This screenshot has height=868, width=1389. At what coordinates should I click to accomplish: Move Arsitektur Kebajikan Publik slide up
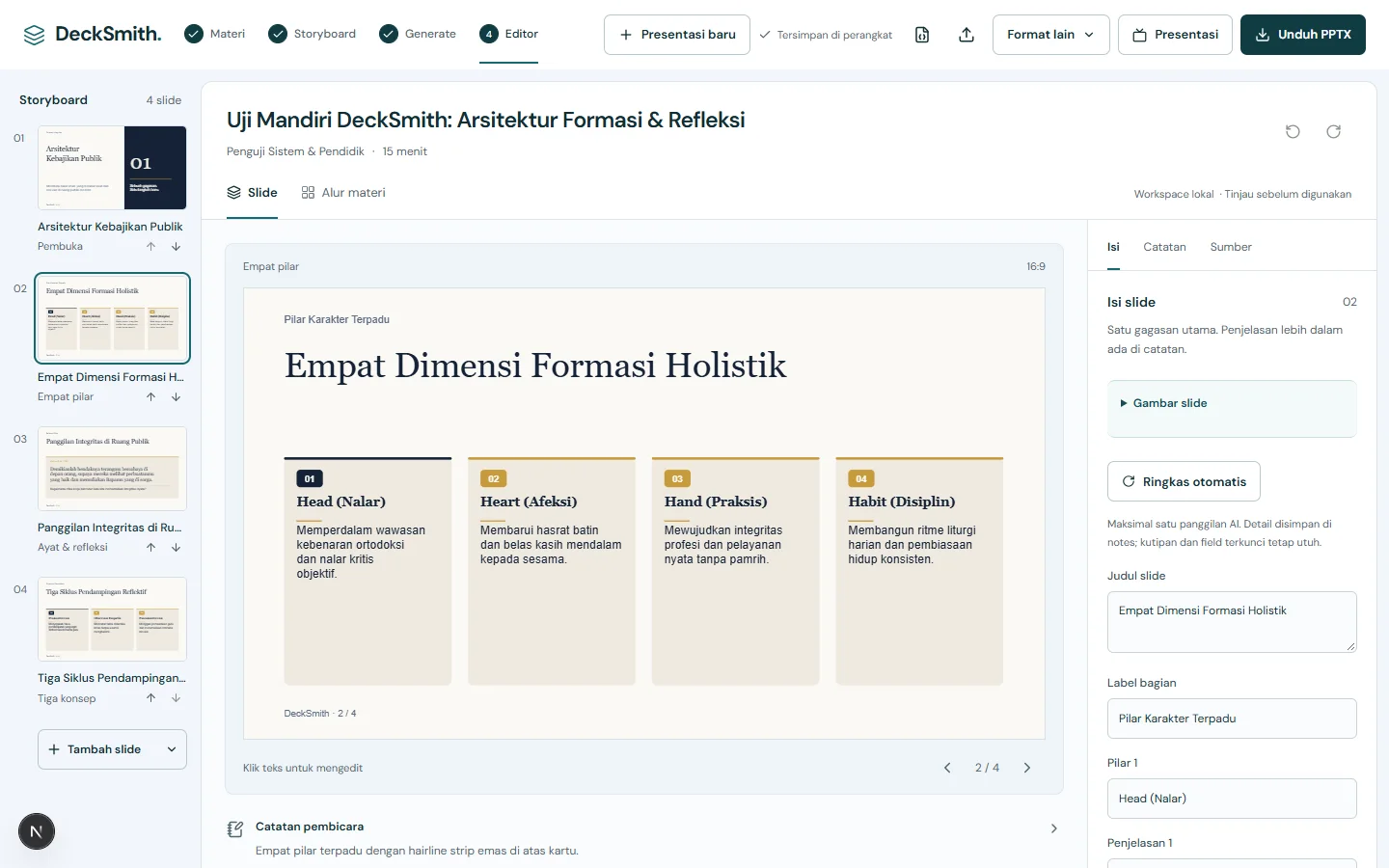[x=151, y=247]
